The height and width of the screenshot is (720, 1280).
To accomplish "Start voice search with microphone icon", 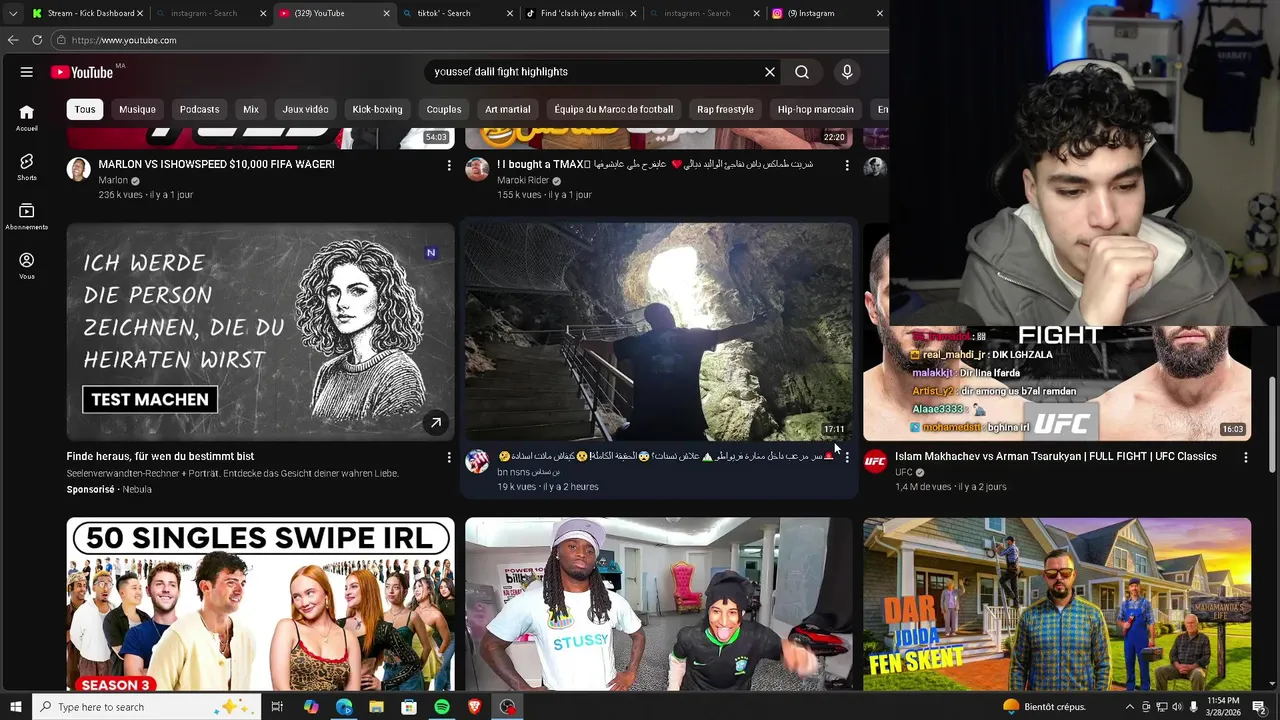I will [847, 72].
